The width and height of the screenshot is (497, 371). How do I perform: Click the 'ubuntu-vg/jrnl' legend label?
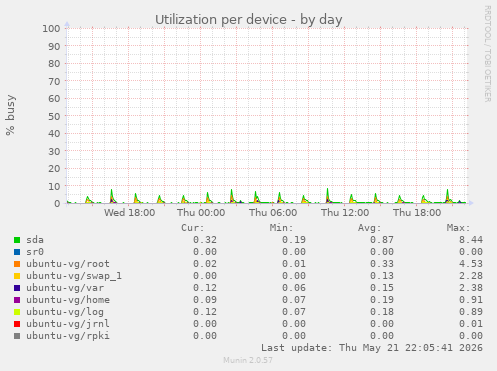68,324
